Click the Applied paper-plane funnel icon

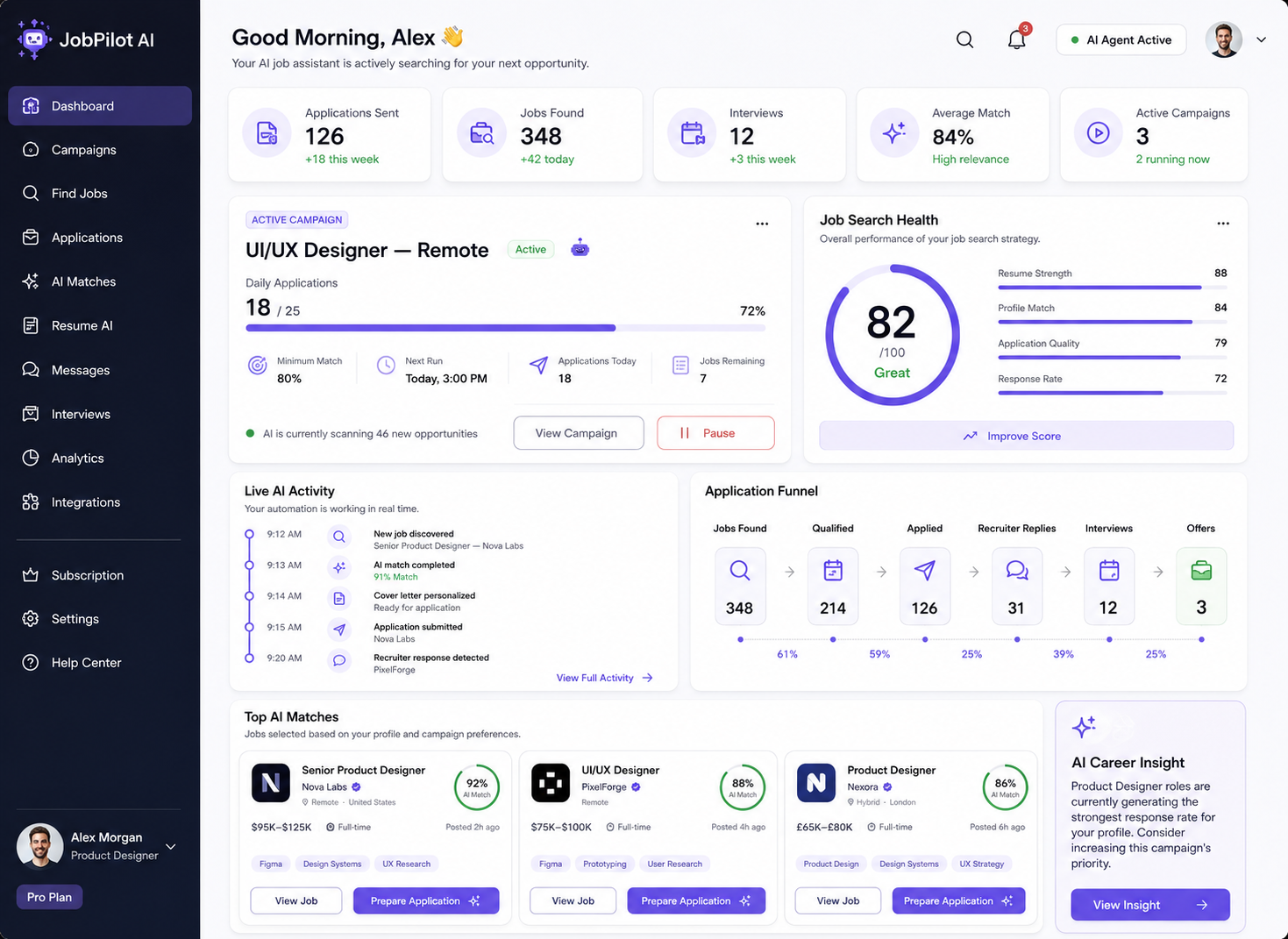[x=924, y=571]
